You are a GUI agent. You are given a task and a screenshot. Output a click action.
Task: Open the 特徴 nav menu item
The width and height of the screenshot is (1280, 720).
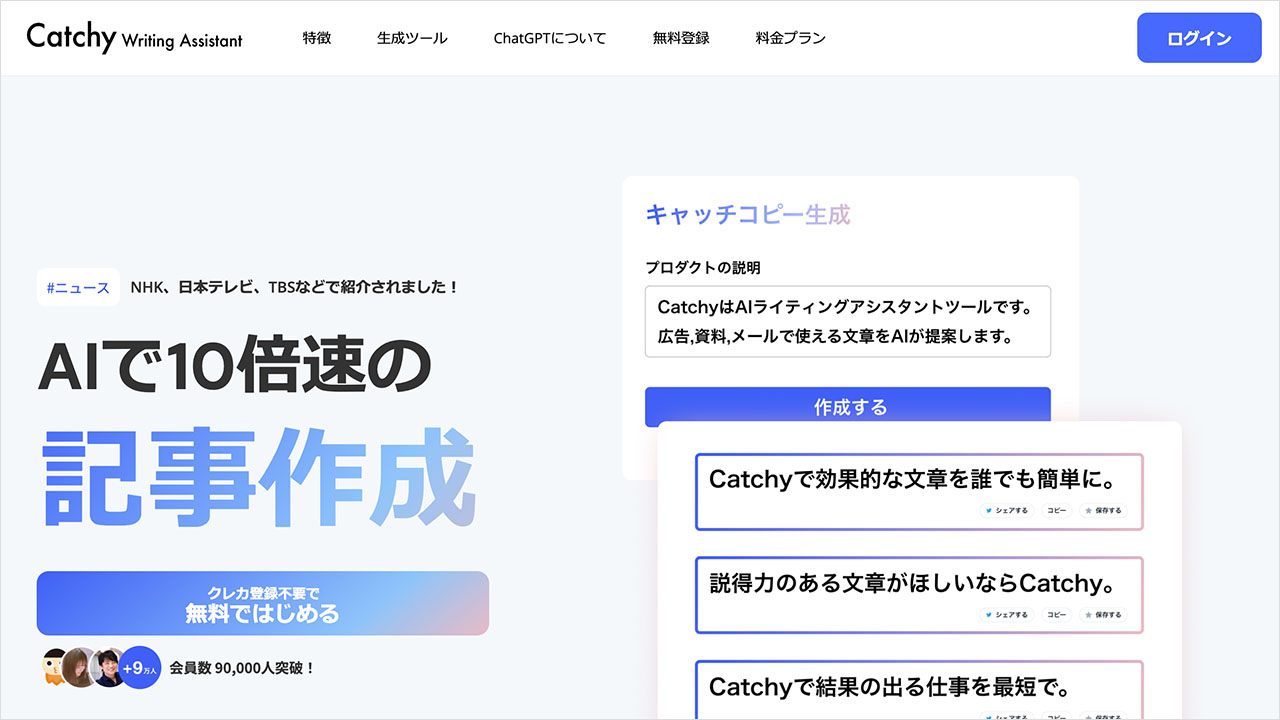(317, 38)
